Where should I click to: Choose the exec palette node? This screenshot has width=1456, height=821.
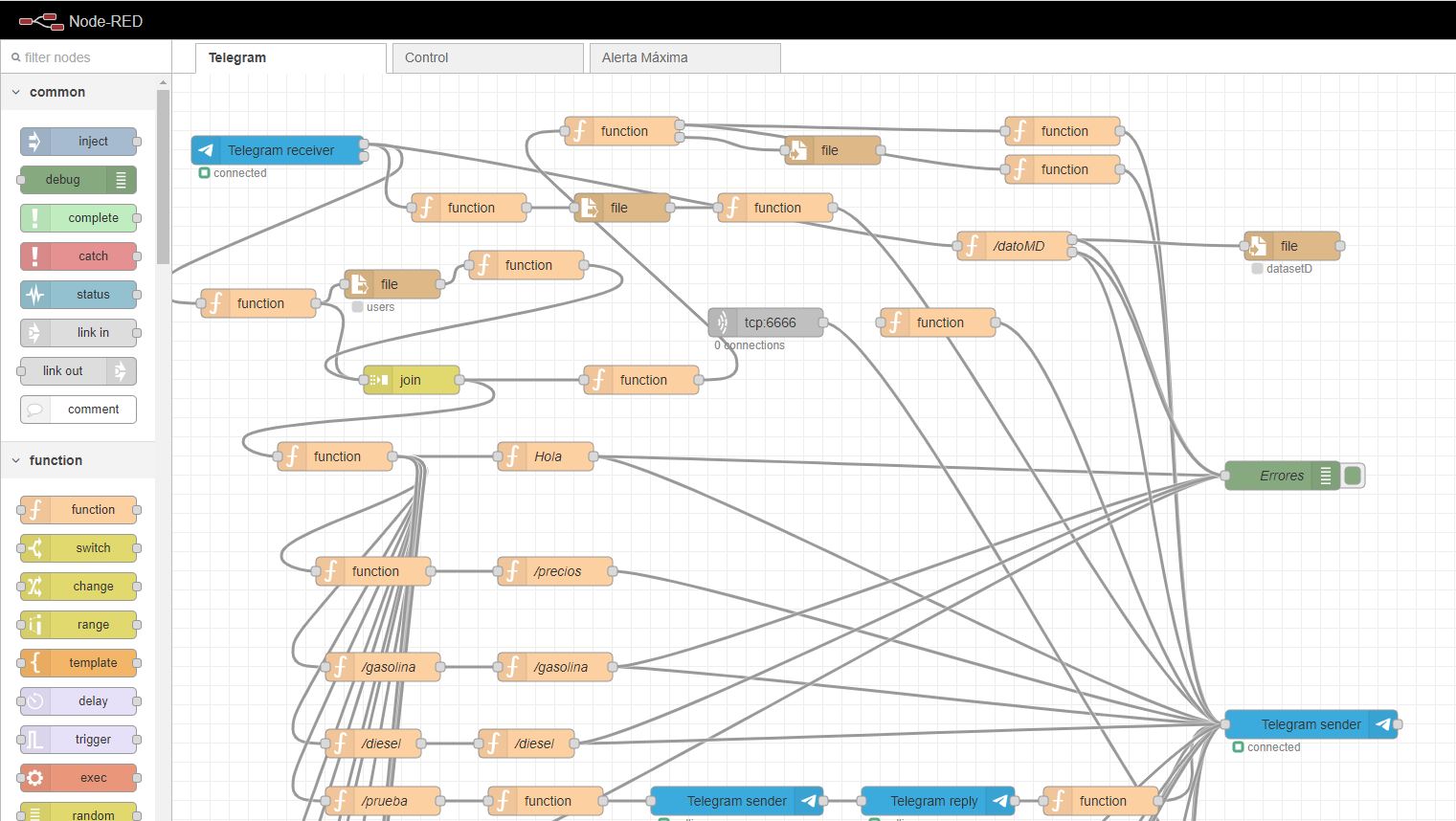78,778
